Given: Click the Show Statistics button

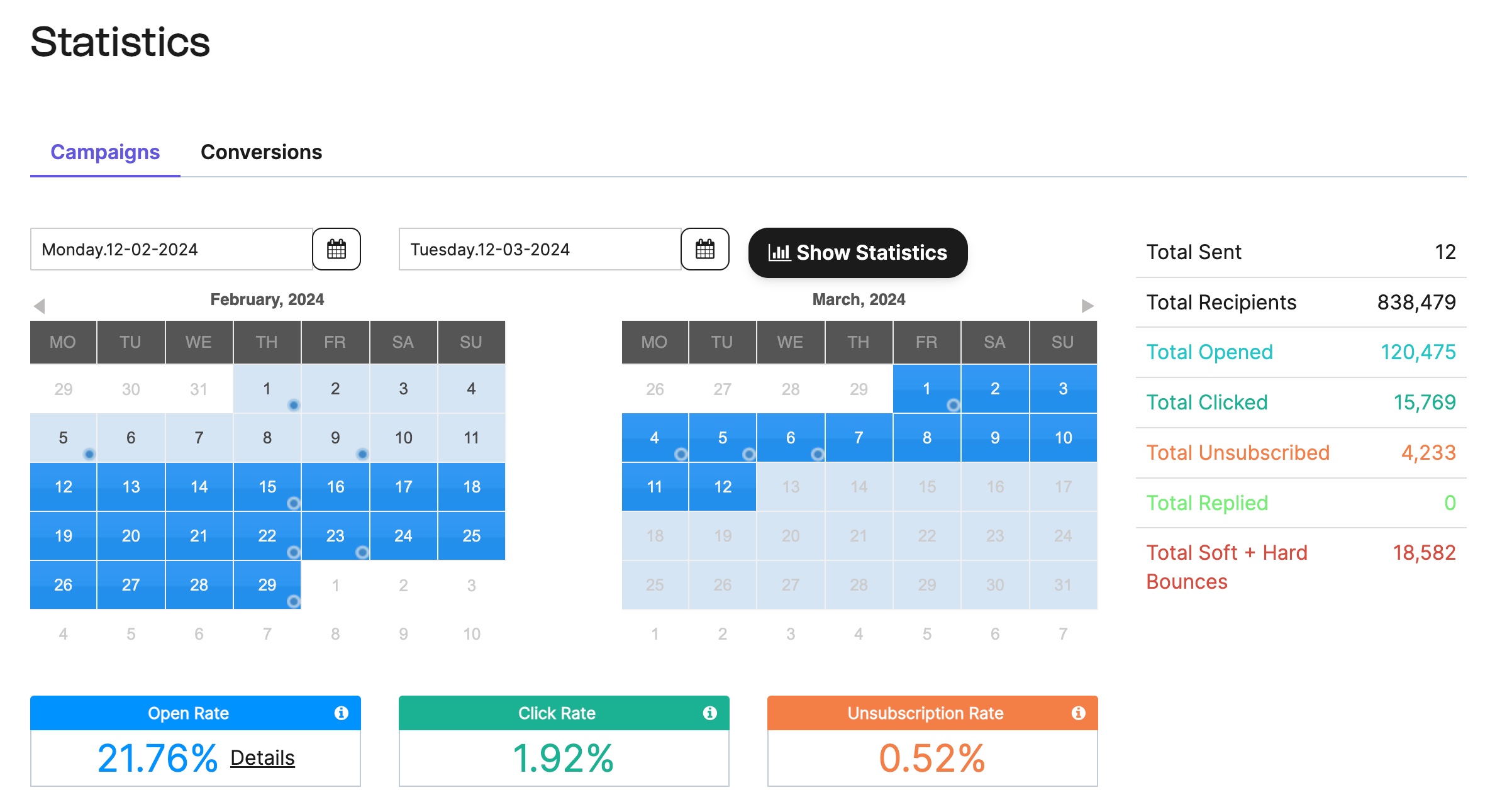Looking at the screenshot, I should point(858,252).
